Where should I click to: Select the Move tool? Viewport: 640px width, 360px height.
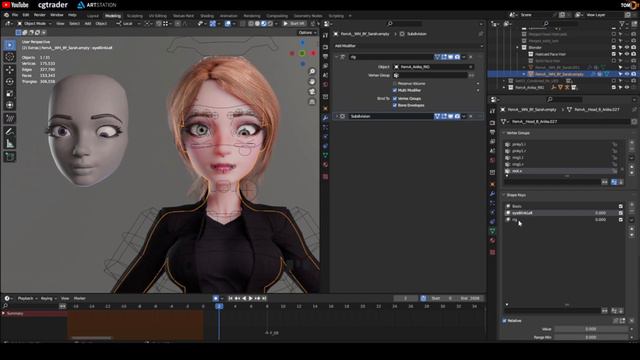pos(10,70)
